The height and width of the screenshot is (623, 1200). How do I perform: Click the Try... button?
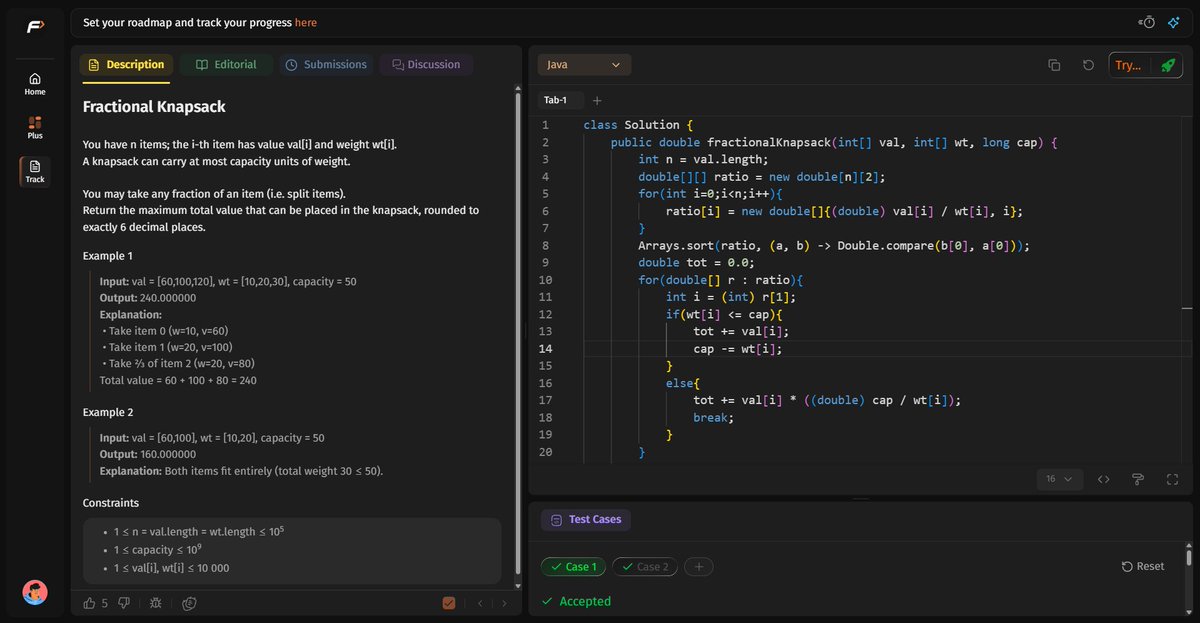coord(1128,65)
